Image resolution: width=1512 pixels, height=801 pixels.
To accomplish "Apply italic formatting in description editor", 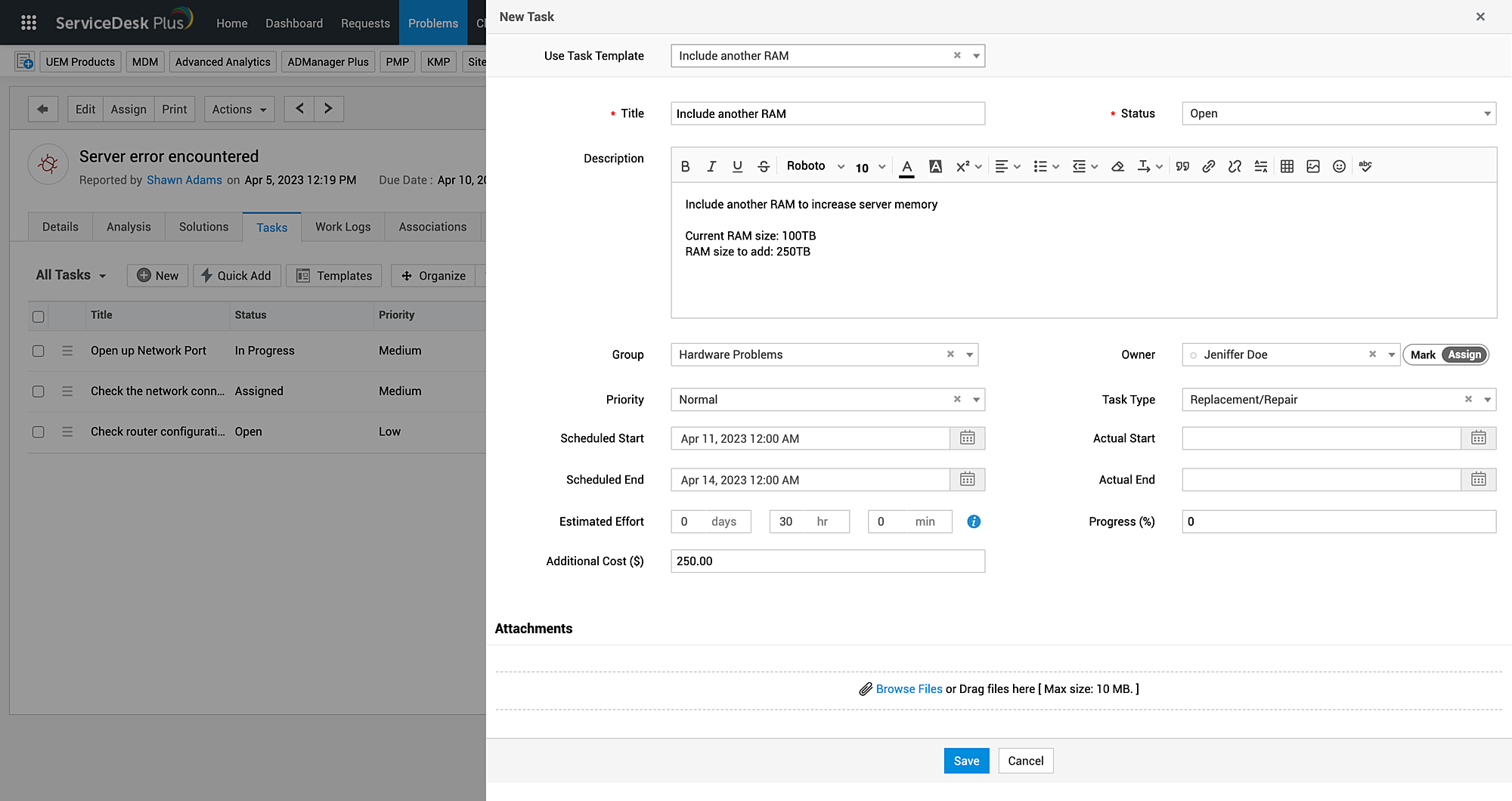I will coord(711,166).
